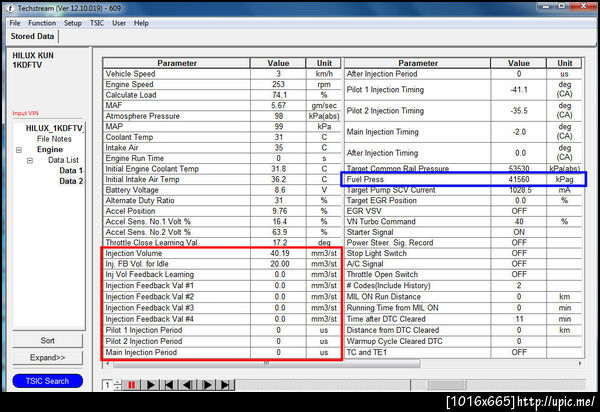The height and width of the screenshot is (412, 600).
Task: Select the Data List tree item
Action: tap(63, 160)
